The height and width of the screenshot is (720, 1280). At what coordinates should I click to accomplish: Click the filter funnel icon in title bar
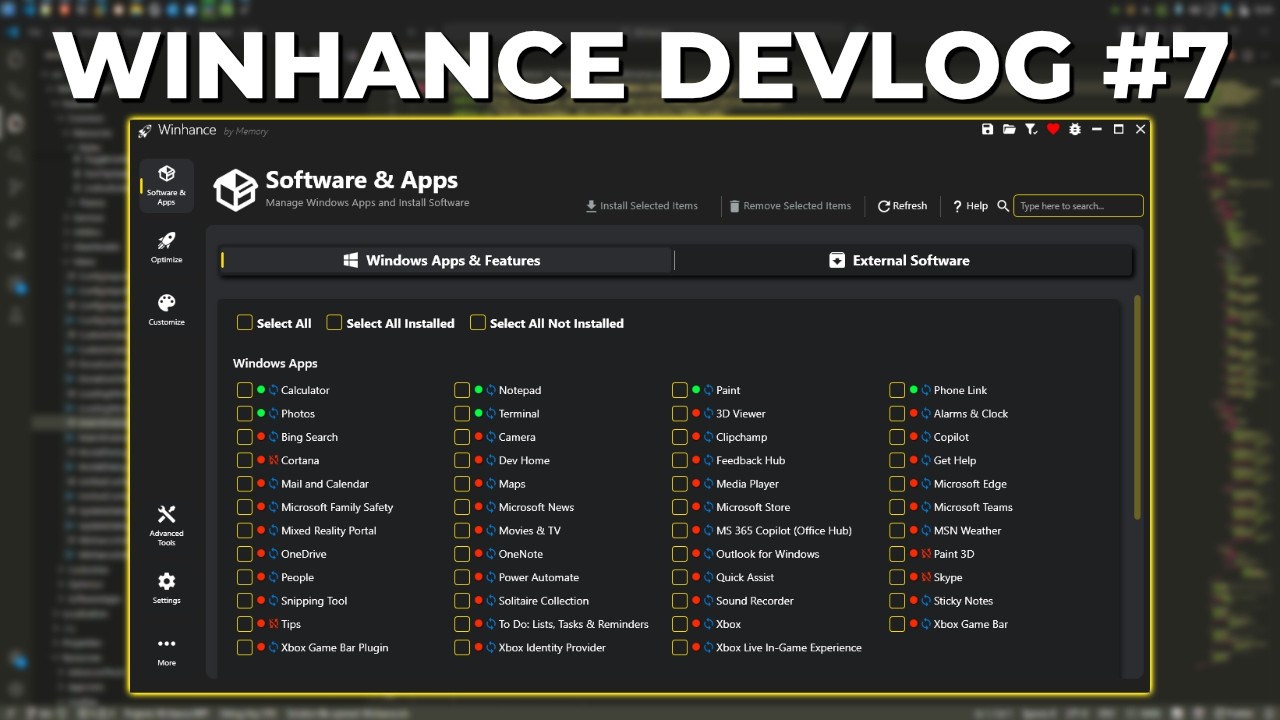point(1031,130)
